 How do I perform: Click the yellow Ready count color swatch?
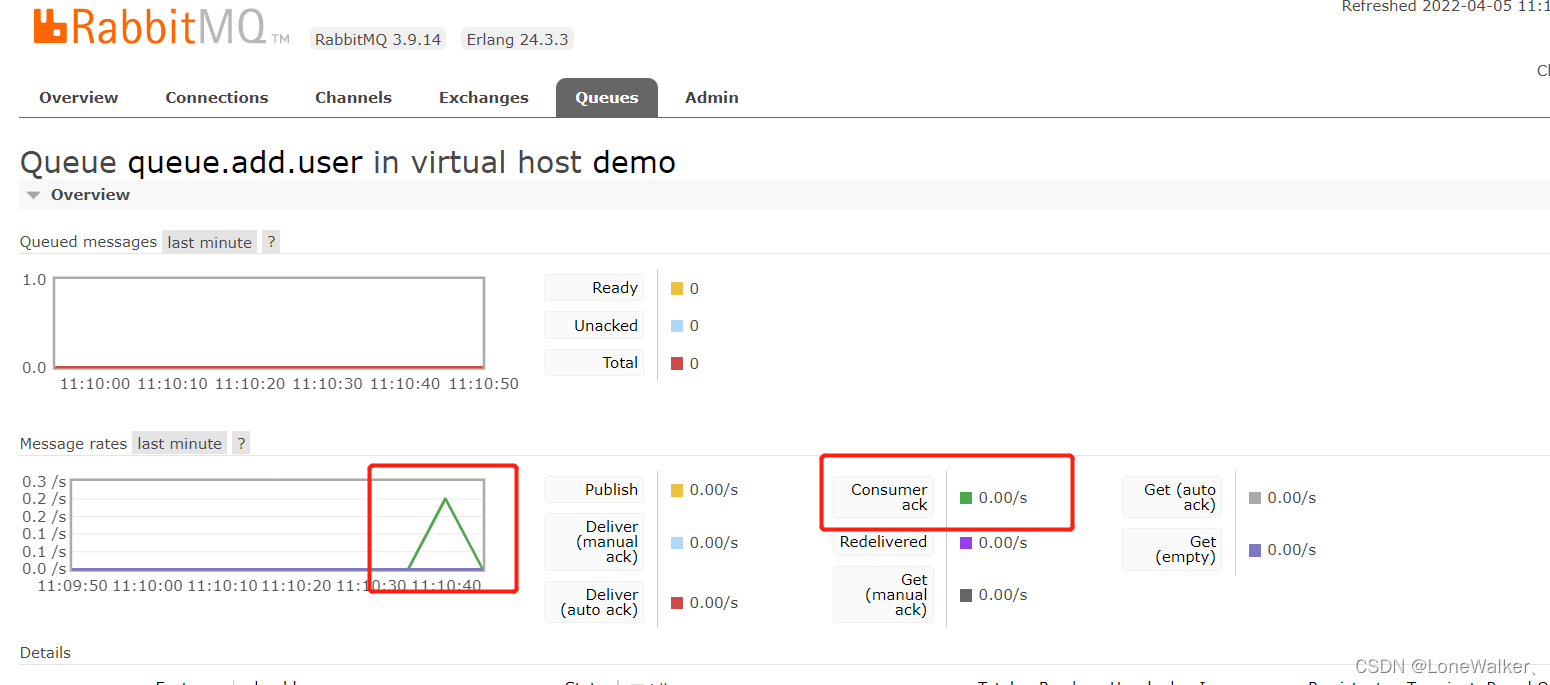(x=677, y=288)
